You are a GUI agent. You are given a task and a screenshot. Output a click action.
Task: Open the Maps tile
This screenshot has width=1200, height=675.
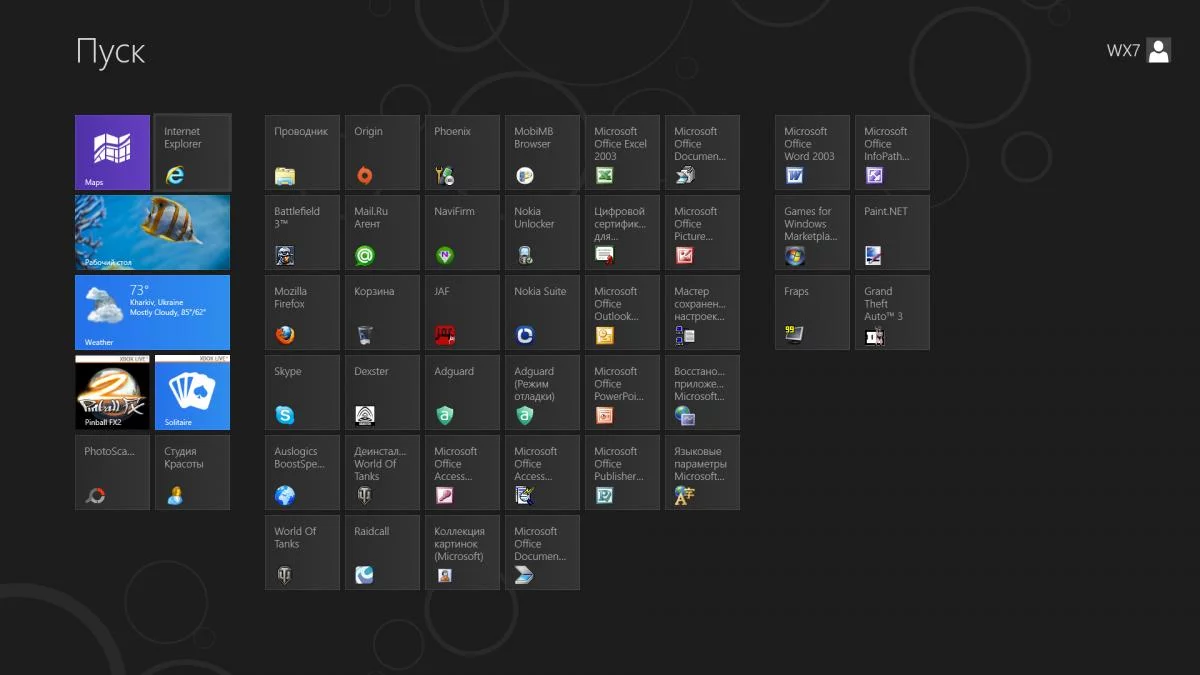(x=112, y=152)
